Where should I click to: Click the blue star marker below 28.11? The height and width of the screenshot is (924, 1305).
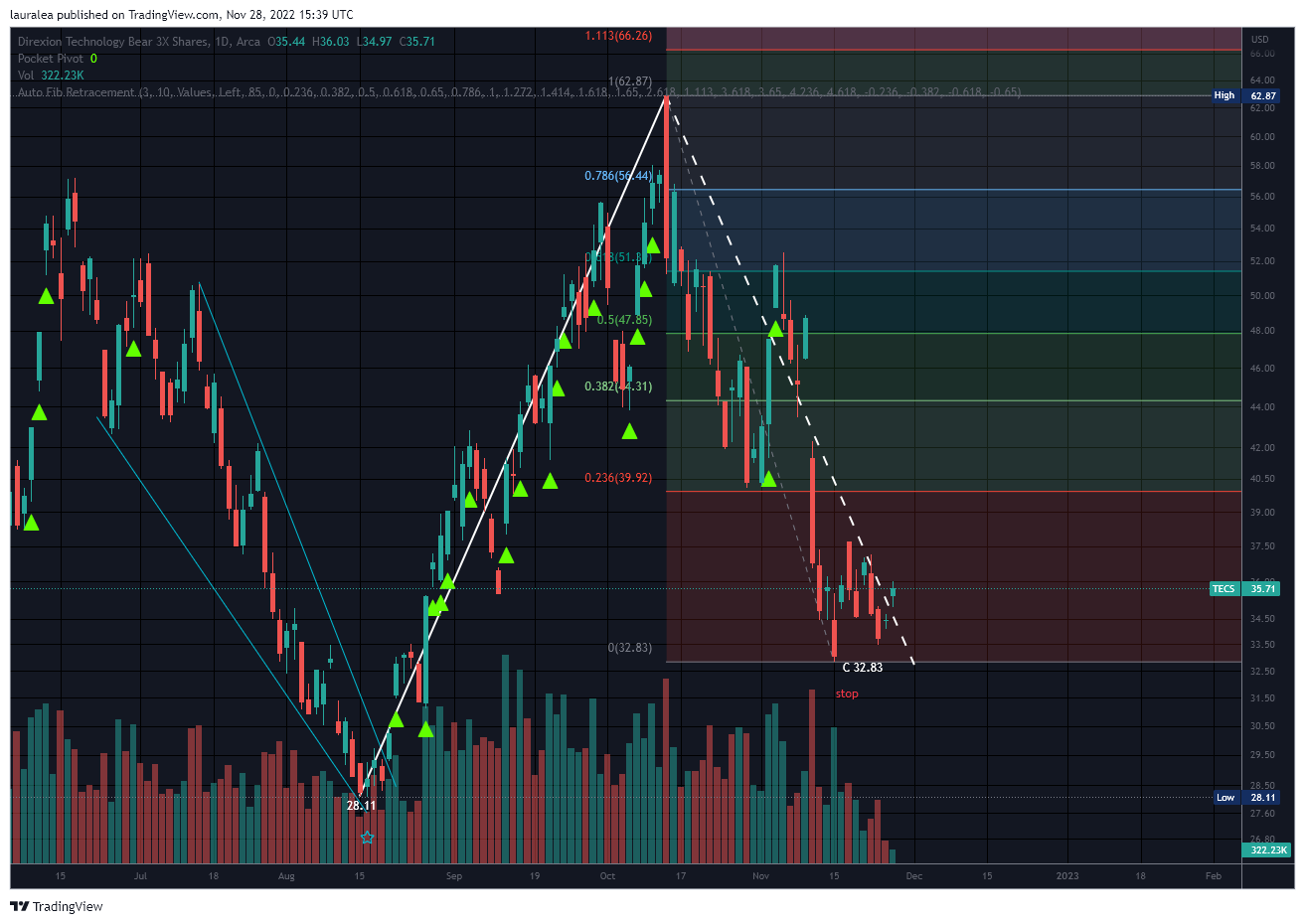(x=367, y=838)
